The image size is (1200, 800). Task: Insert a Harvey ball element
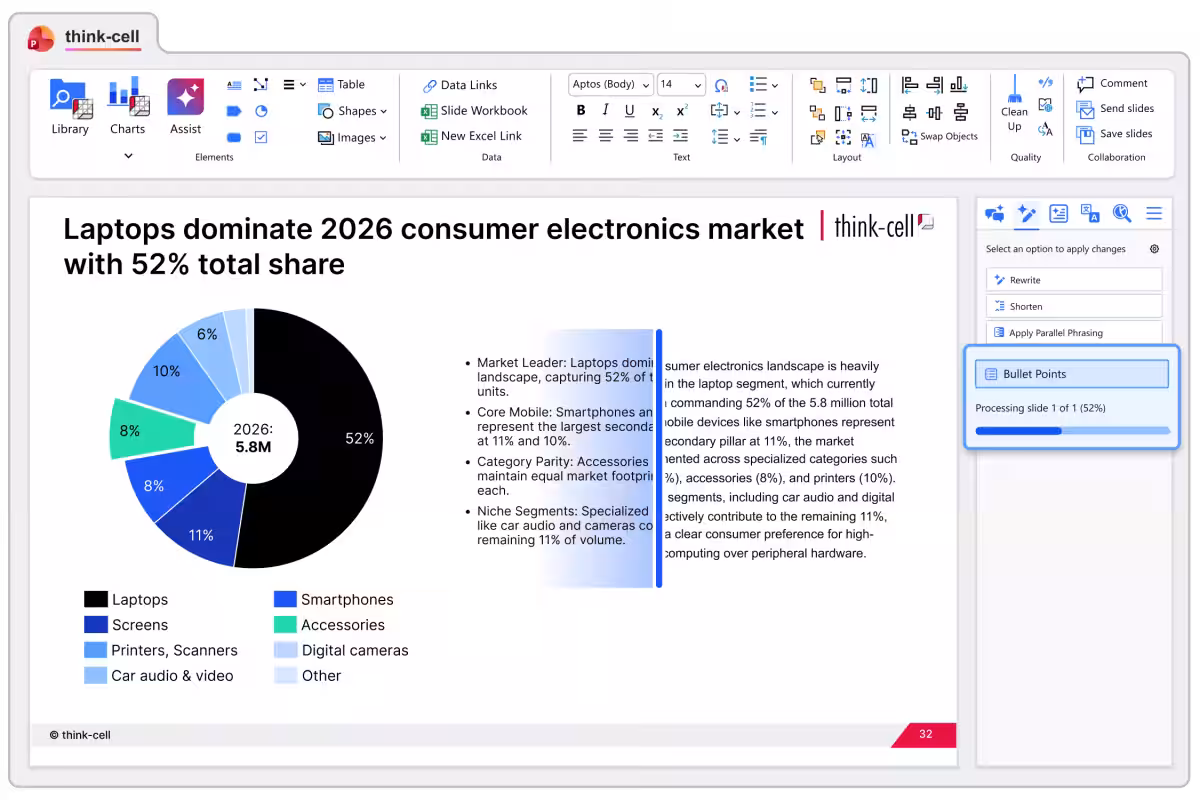(261, 111)
